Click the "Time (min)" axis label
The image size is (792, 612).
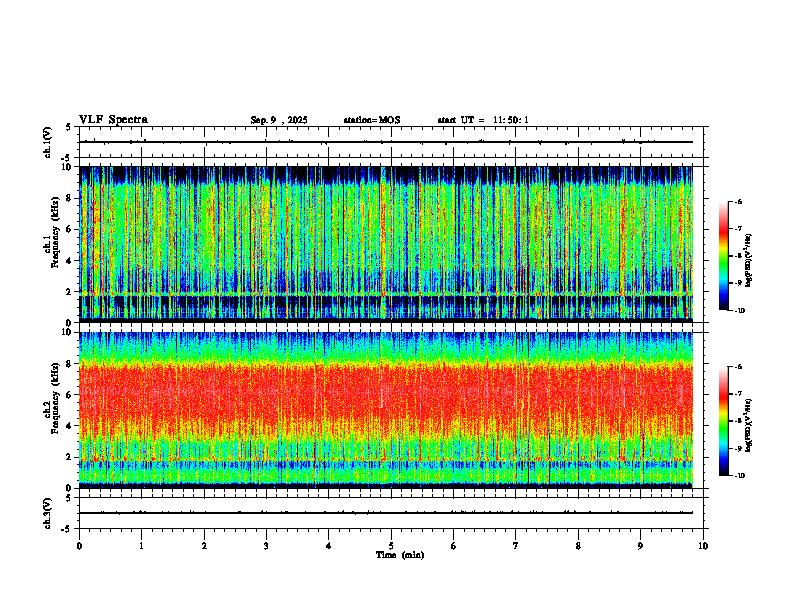click(x=400, y=555)
